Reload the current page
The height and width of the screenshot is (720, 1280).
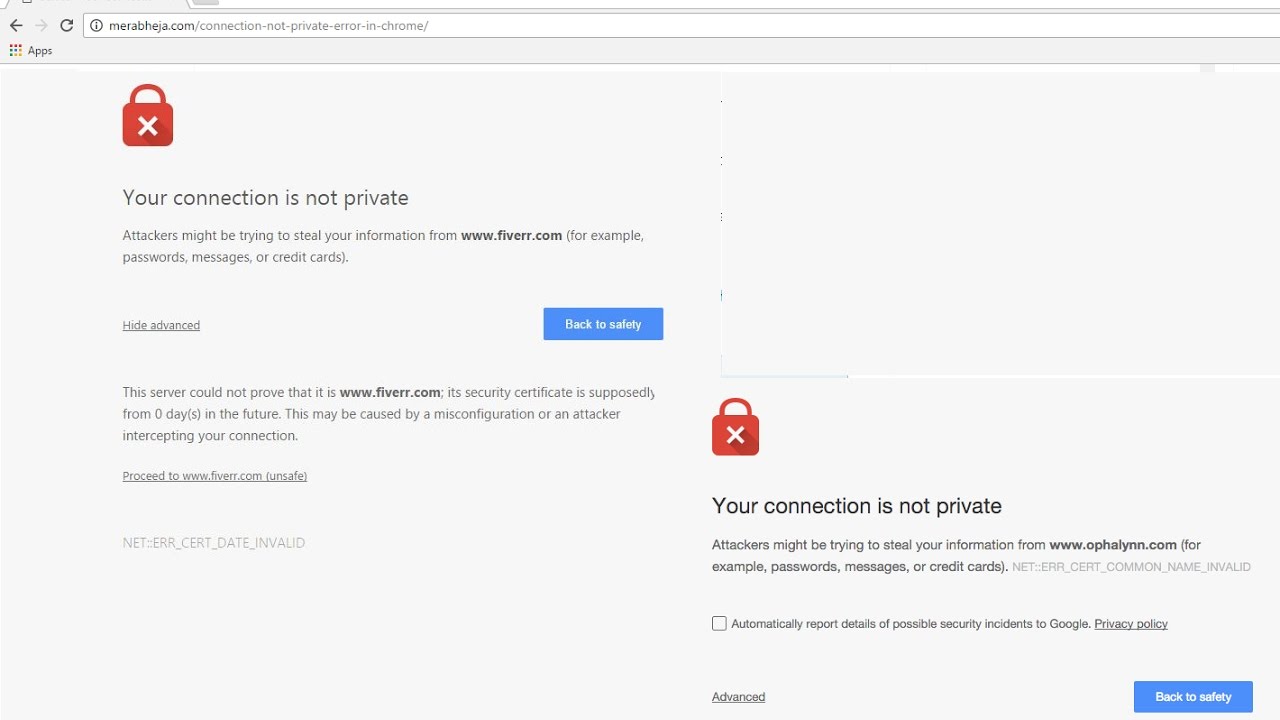[67, 26]
